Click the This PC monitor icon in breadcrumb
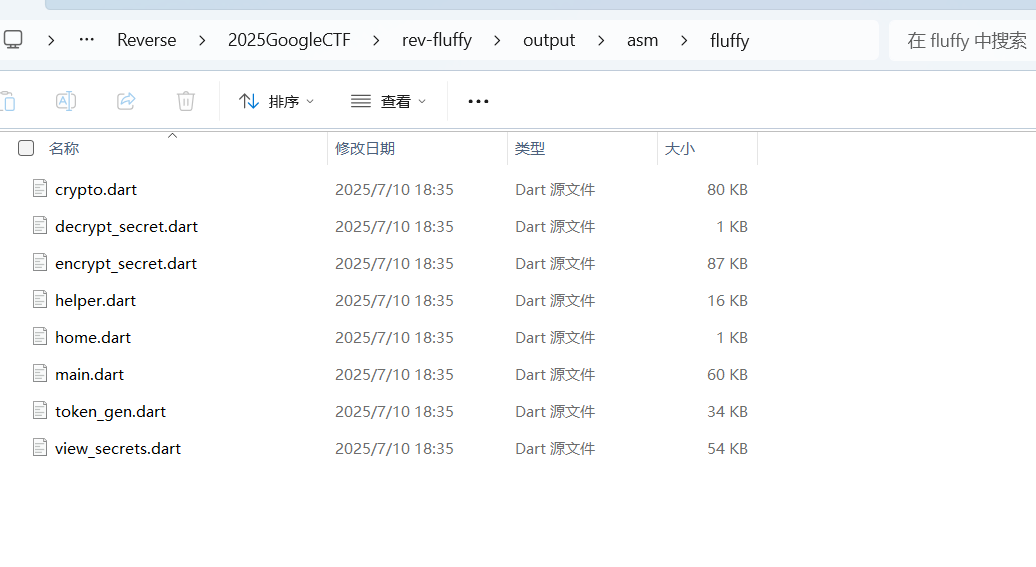1036x567 pixels. [x=13, y=40]
